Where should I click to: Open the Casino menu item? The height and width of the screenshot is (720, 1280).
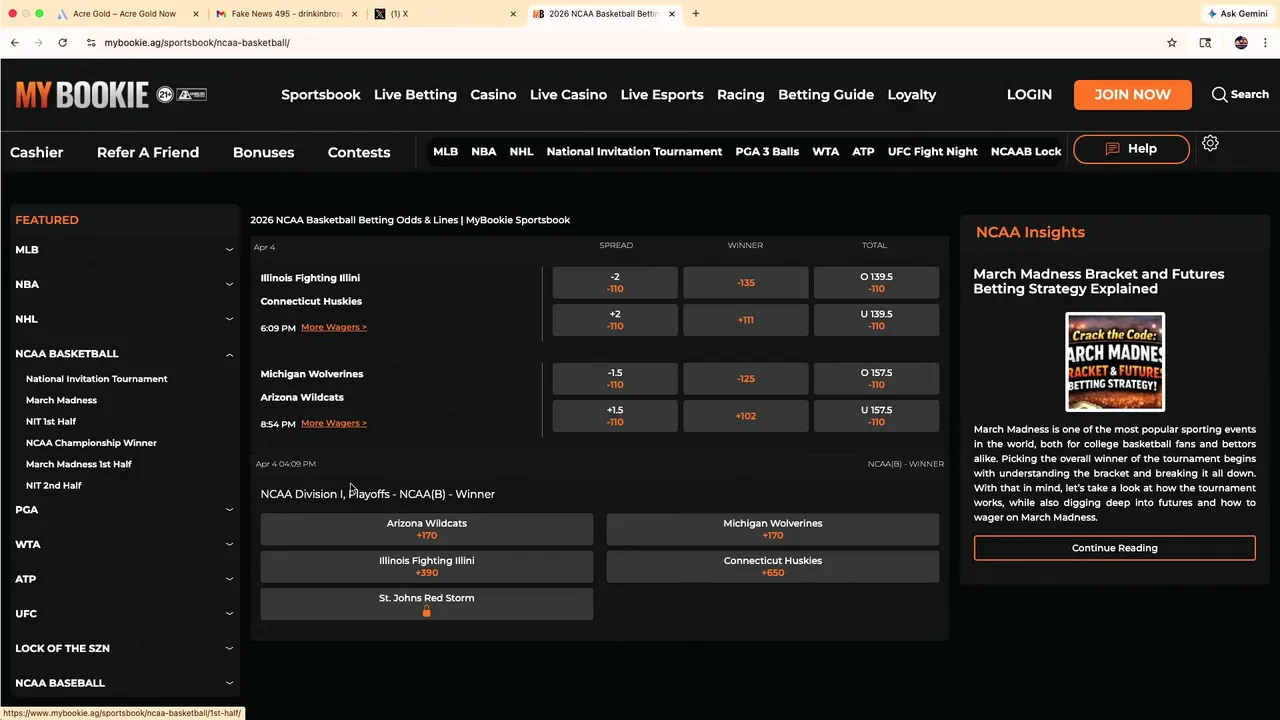(x=493, y=94)
